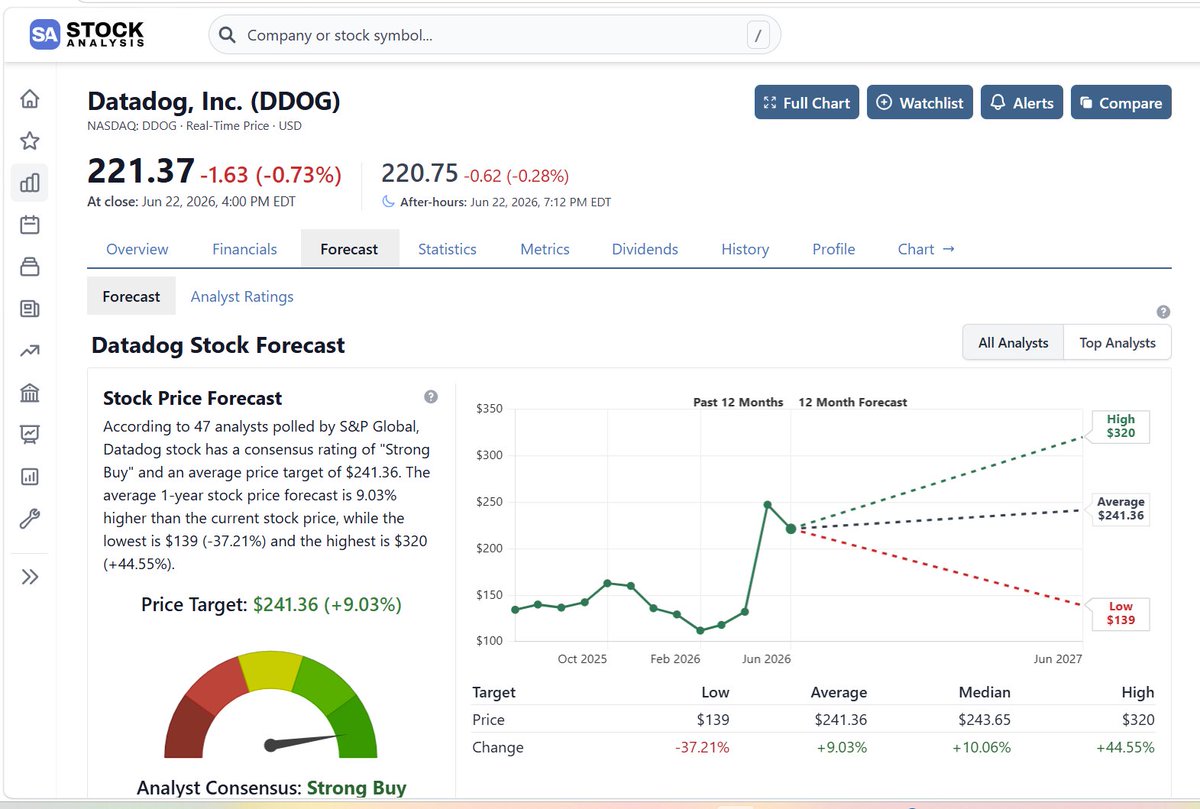Click the 220.75 after-hours price
Screen dimensions: 1200x809
pyautogui.click(x=420, y=173)
